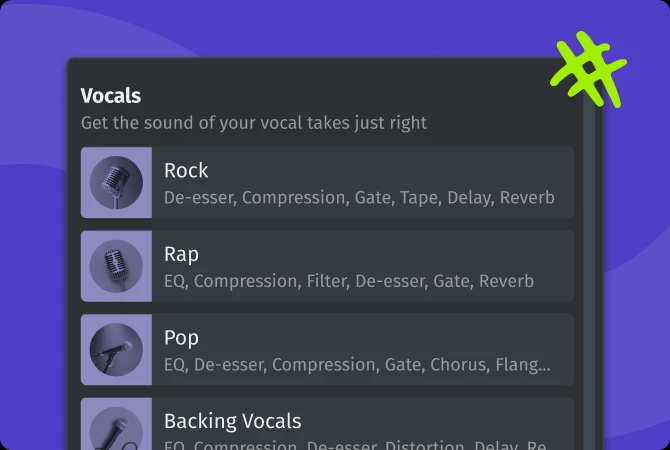Click the Pop microphone icon

point(116,350)
